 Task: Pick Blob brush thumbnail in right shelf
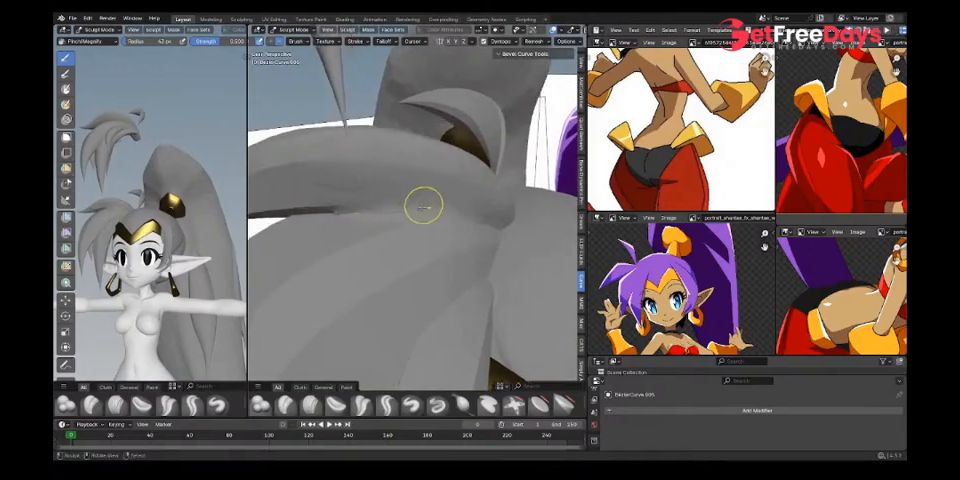(x=261, y=405)
